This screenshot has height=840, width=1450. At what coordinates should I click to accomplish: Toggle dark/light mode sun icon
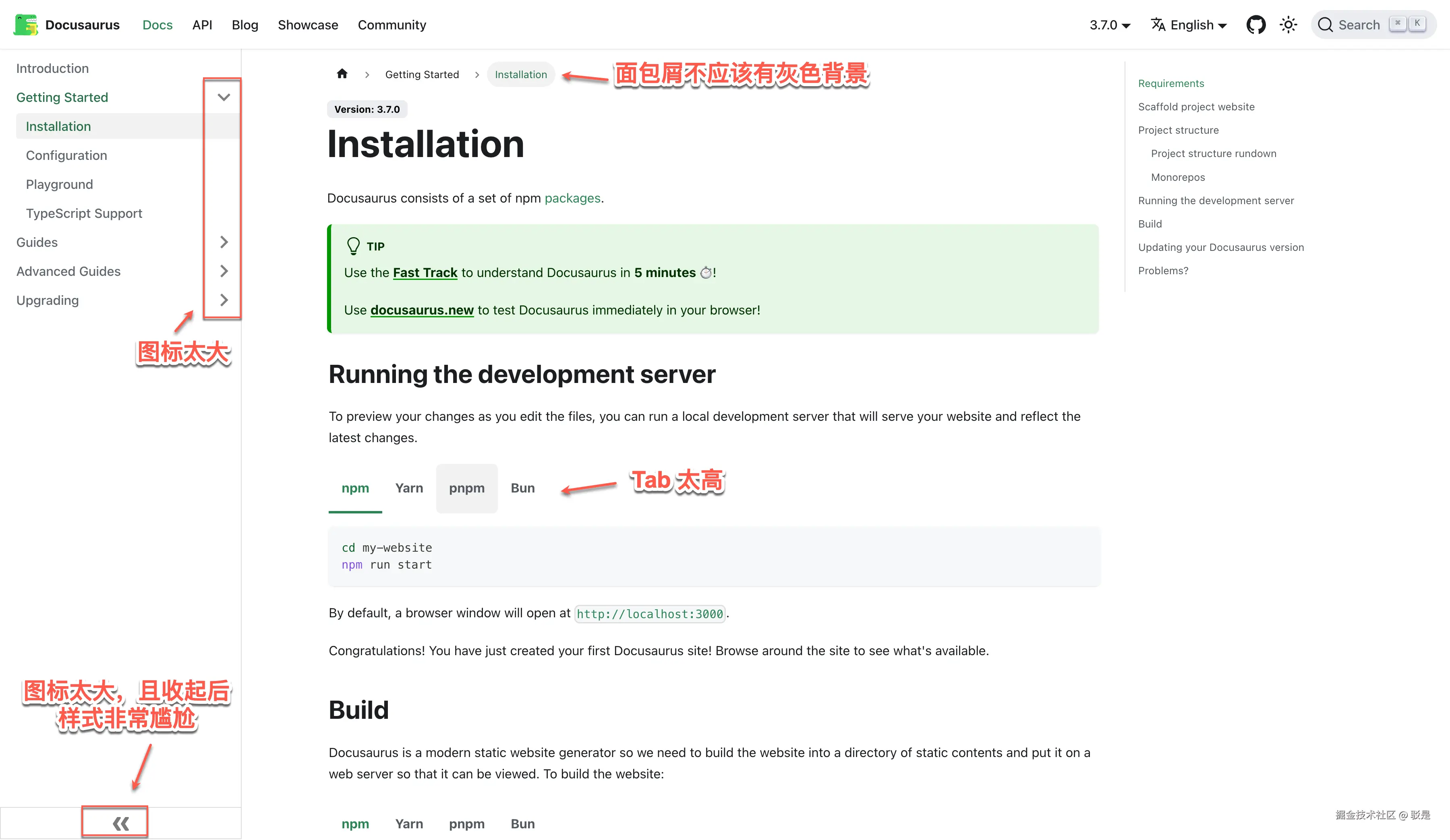tap(1288, 25)
